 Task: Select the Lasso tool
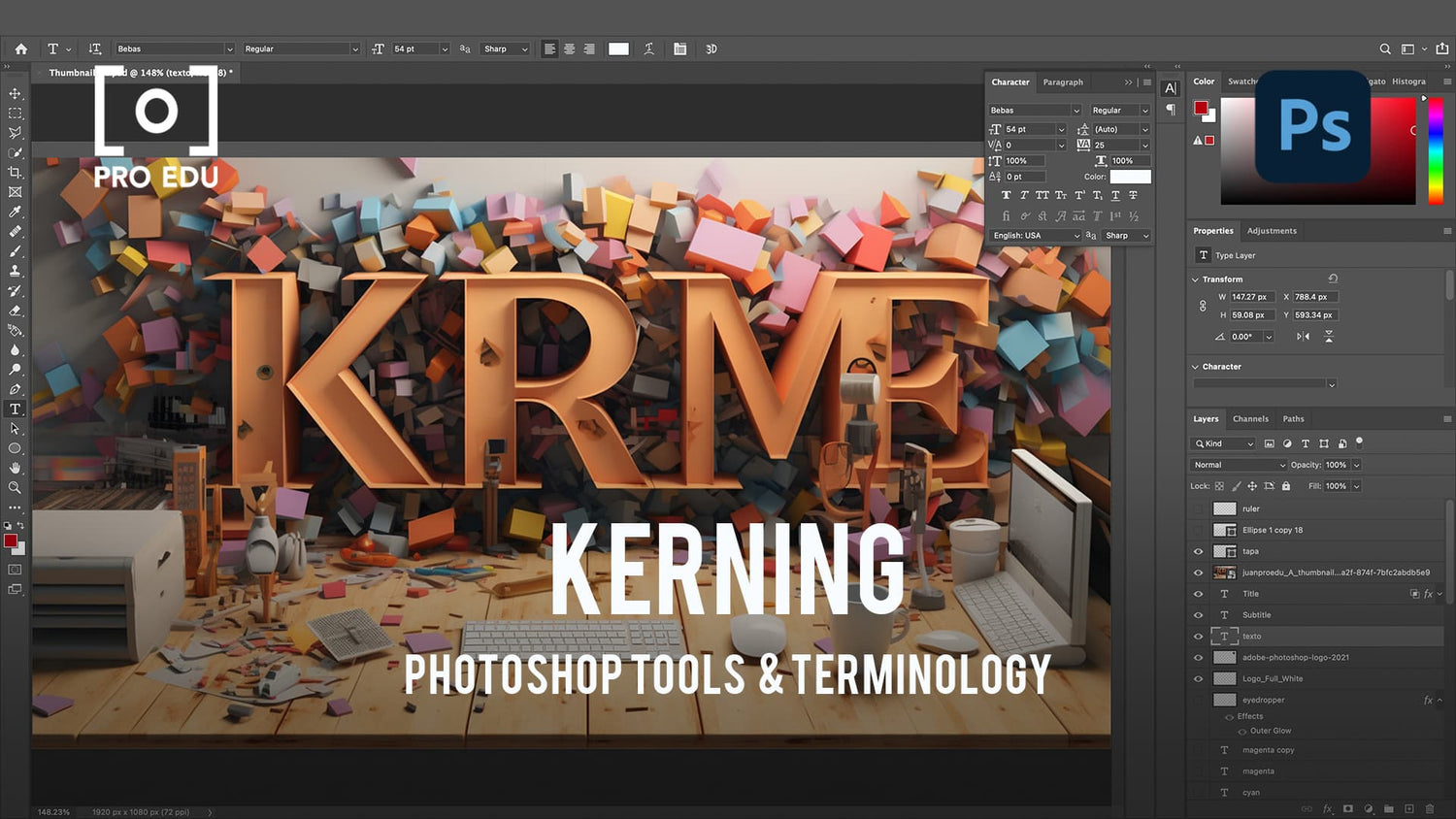pyautogui.click(x=15, y=134)
